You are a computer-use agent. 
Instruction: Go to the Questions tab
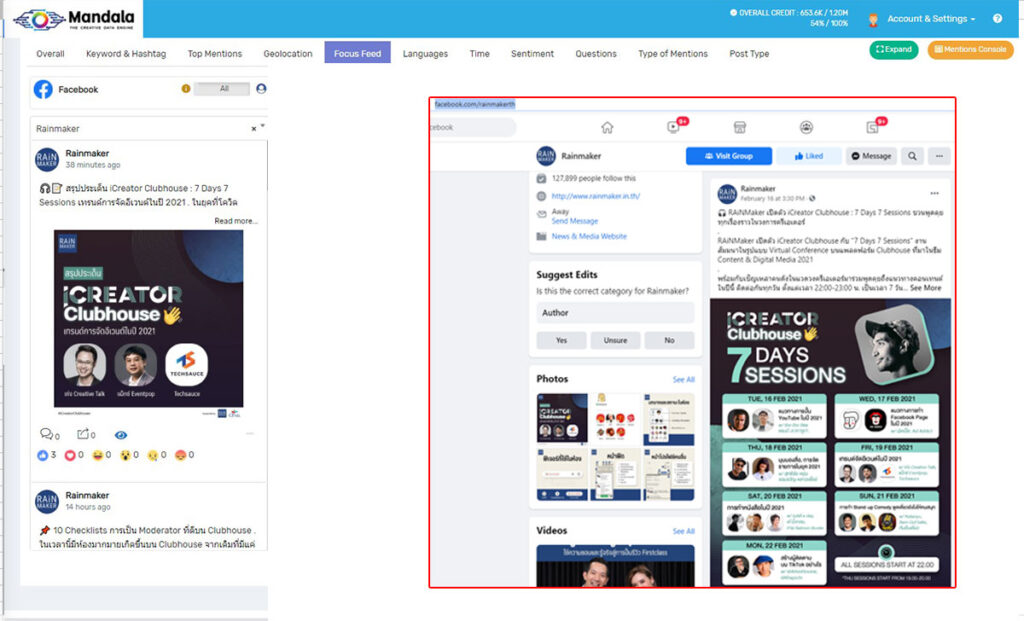coord(596,54)
